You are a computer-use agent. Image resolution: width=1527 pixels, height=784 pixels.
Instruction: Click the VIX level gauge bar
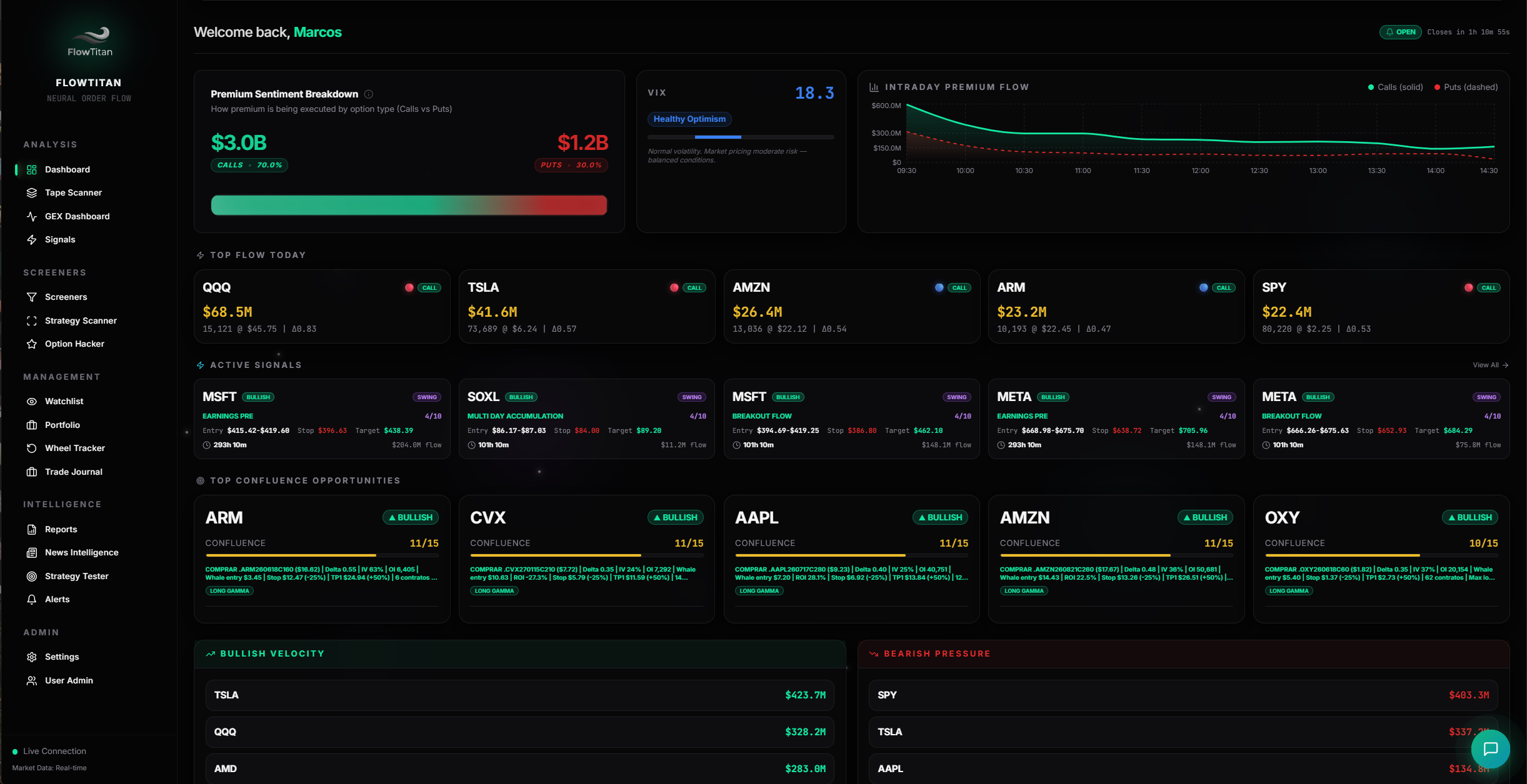pyautogui.click(x=741, y=137)
